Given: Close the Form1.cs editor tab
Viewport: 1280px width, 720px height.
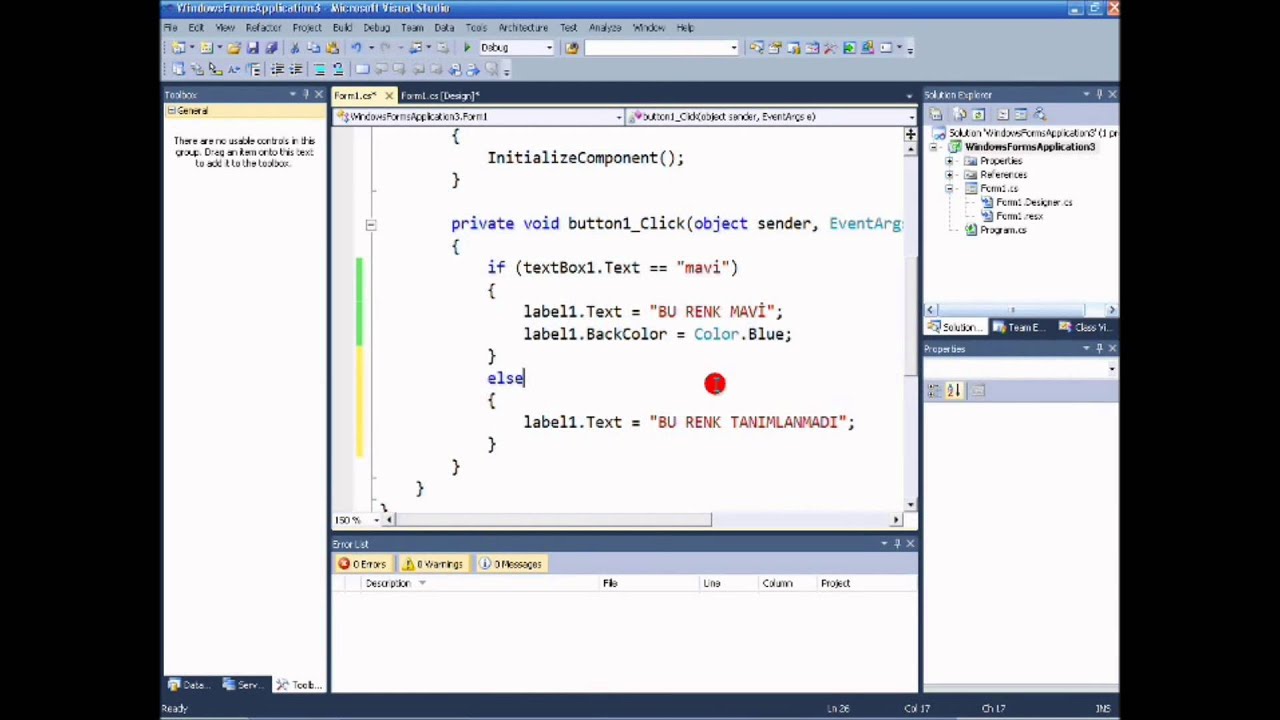Looking at the screenshot, I should tap(389, 96).
